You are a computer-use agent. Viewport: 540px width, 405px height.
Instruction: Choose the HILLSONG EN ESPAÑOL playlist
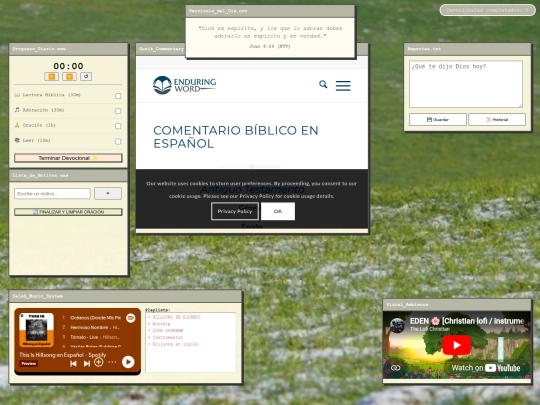tap(177, 317)
